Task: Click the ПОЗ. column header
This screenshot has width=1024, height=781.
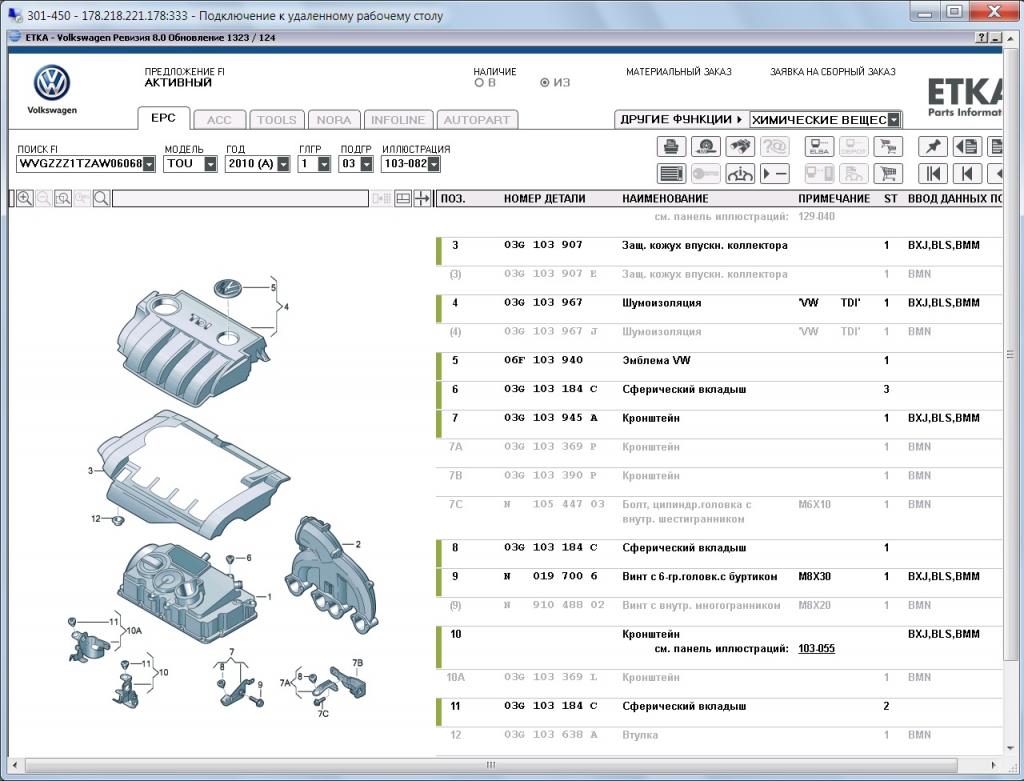Action: [453, 199]
